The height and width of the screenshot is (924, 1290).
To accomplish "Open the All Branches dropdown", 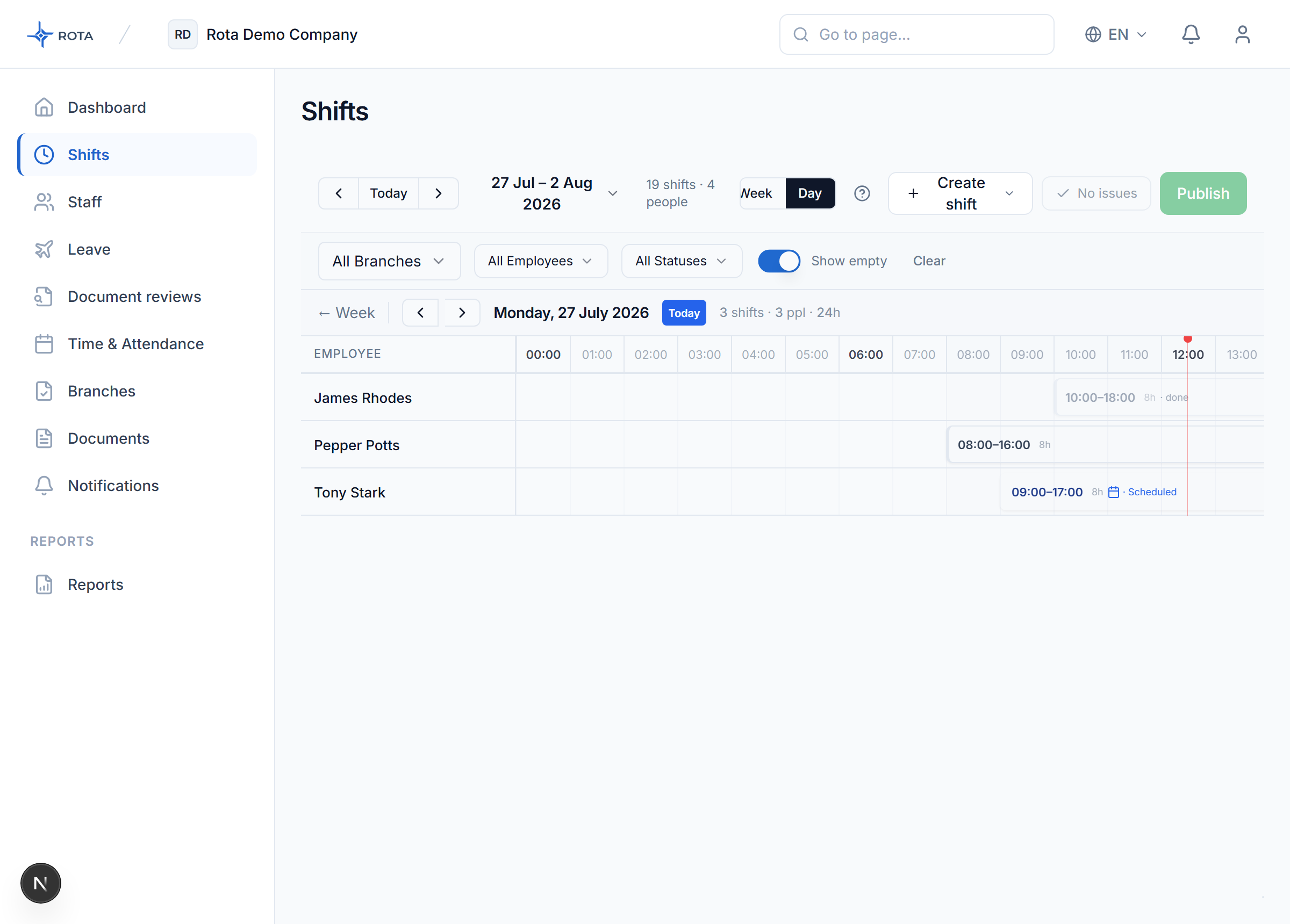I will coord(389,261).
